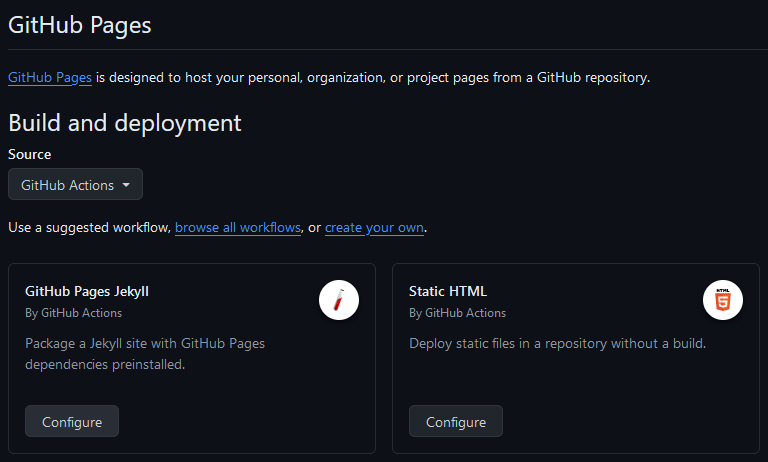Select the Static HTML card title
The image size is (768, 462).
448,292
